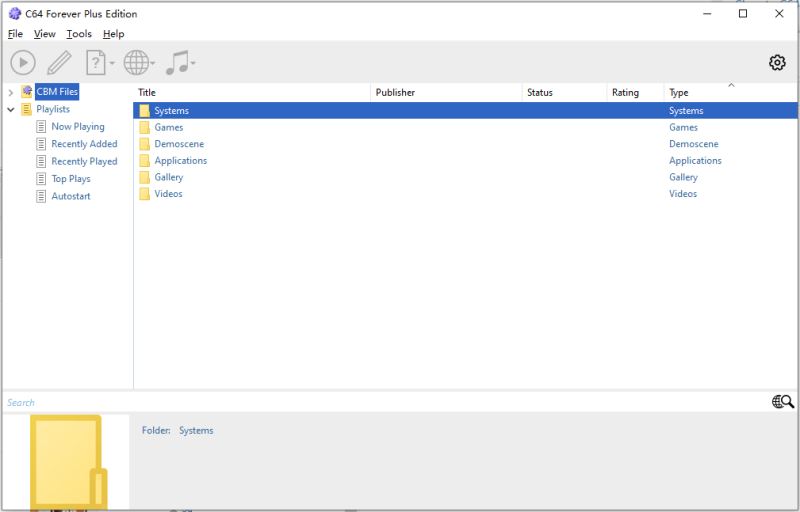This screenshot has height=512, width=800.
Task: Select the Videos folder row
Action: pyautogui.click(x=465, y=194)
